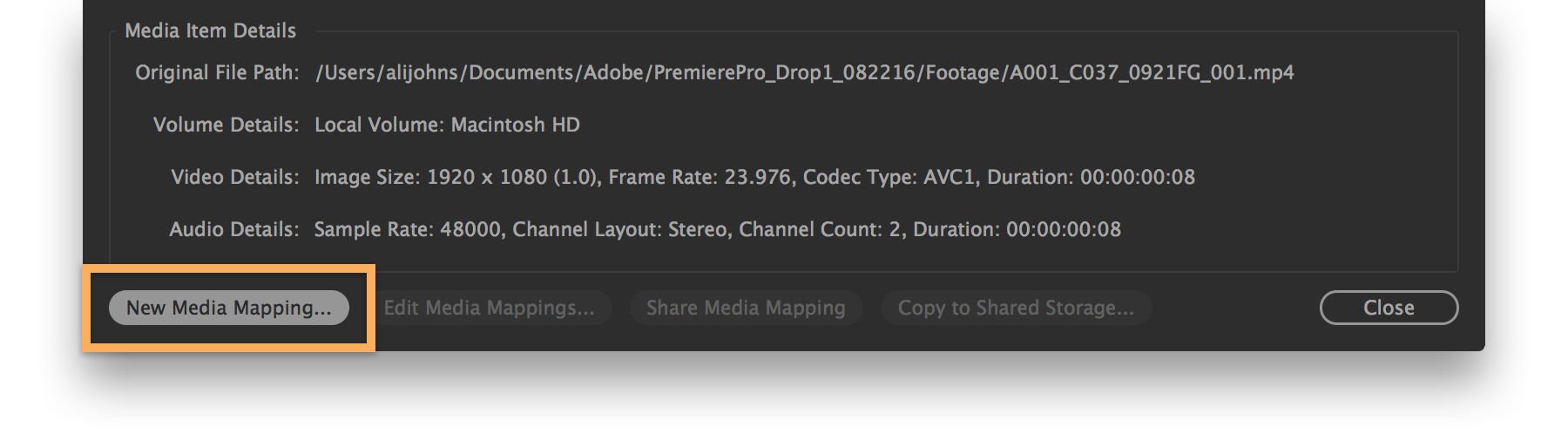Click the Channel Layout: Stereo text
Image resolution: width=1568 pixels, height=434 pixels.
pos(621,229)
